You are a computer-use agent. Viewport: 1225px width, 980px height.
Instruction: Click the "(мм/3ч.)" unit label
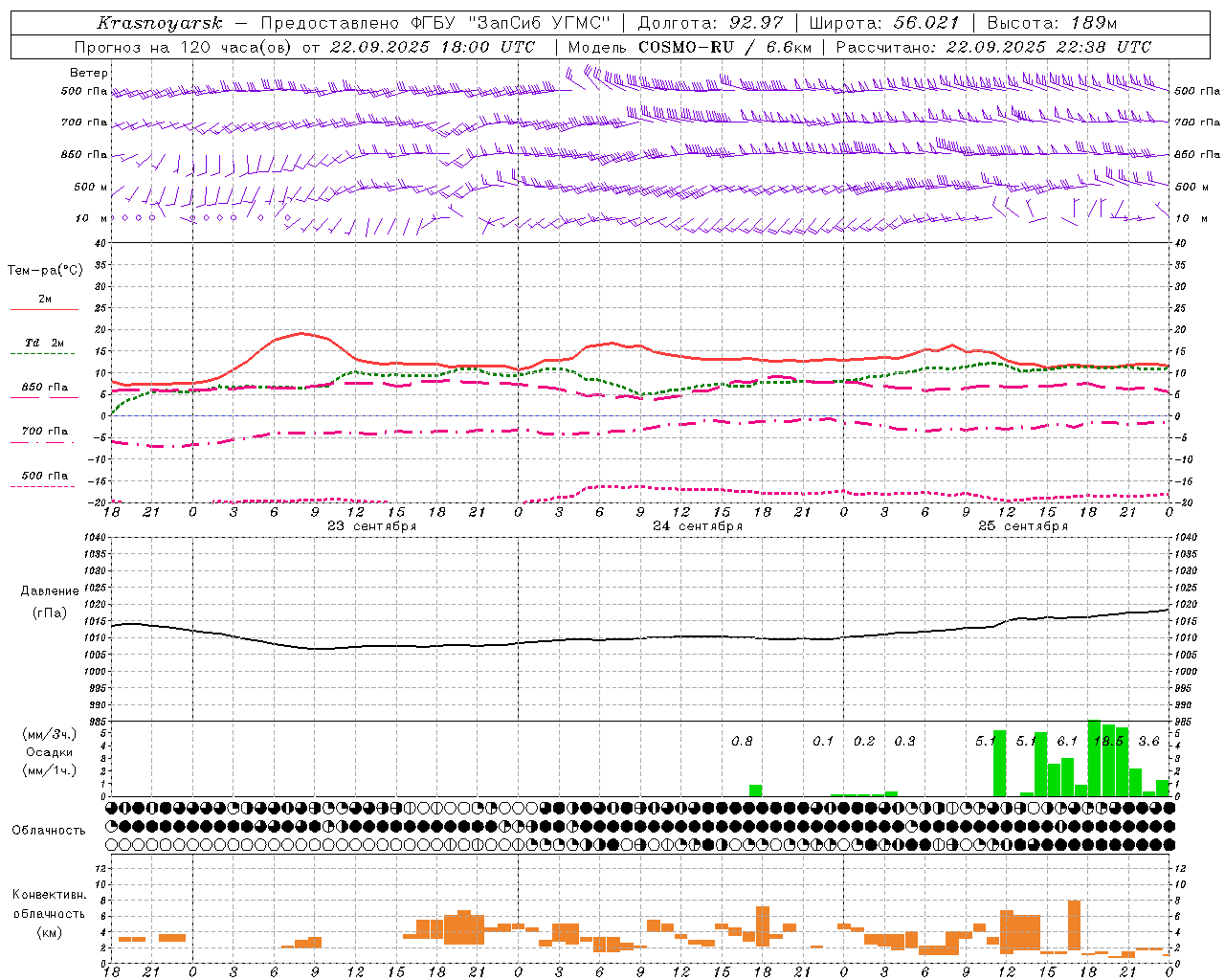50,735
